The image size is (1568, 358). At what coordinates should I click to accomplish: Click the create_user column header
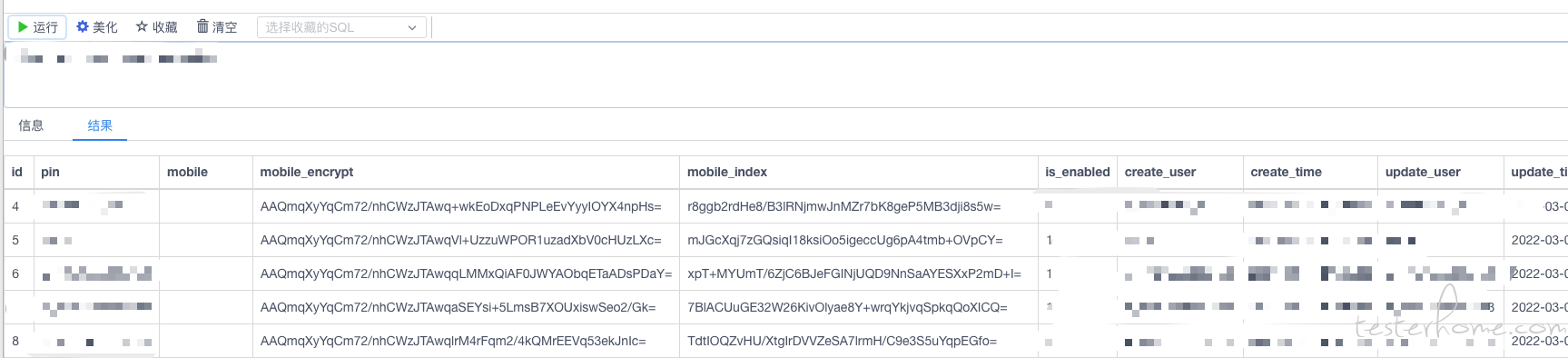(1160, 172)
